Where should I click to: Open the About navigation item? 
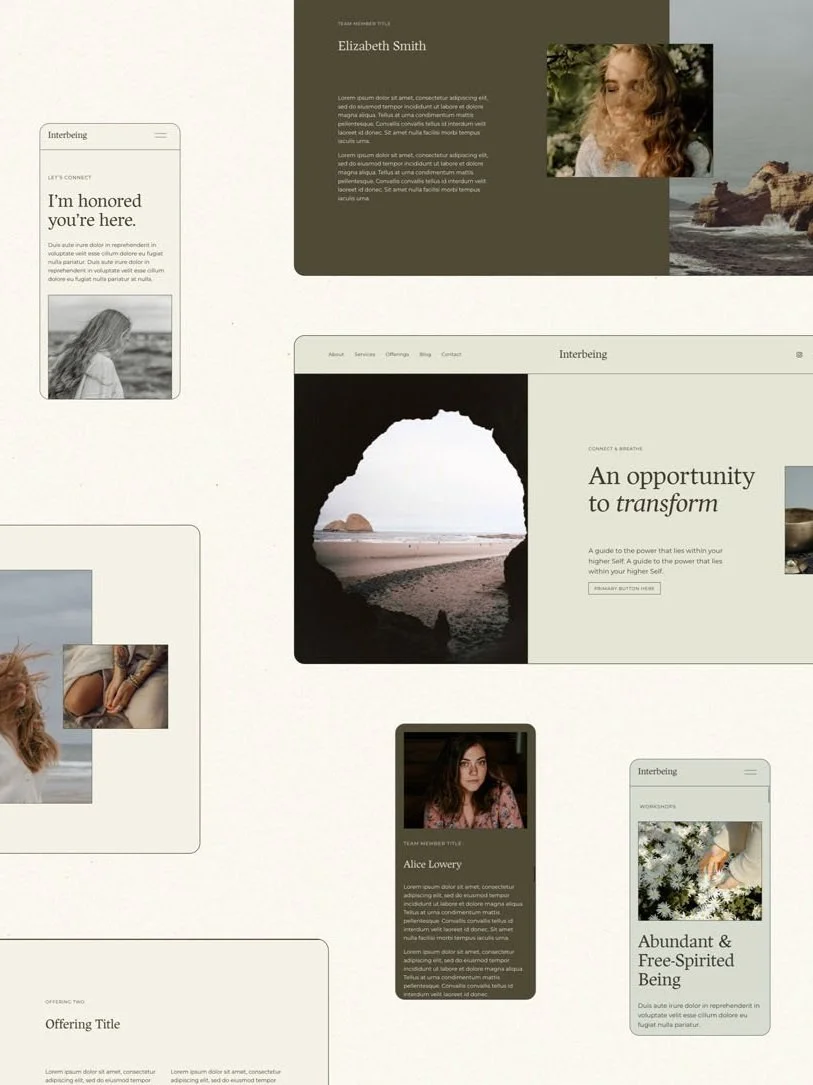pyautogui.click(x=336, y=354)
